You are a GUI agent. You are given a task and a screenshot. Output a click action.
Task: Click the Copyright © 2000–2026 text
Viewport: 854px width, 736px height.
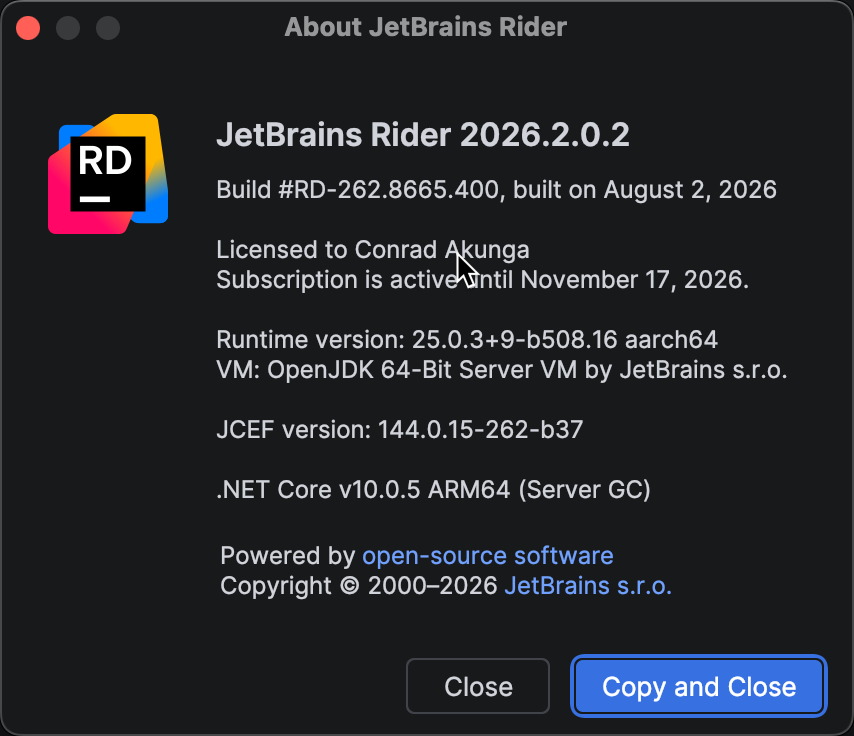point(359,586)
